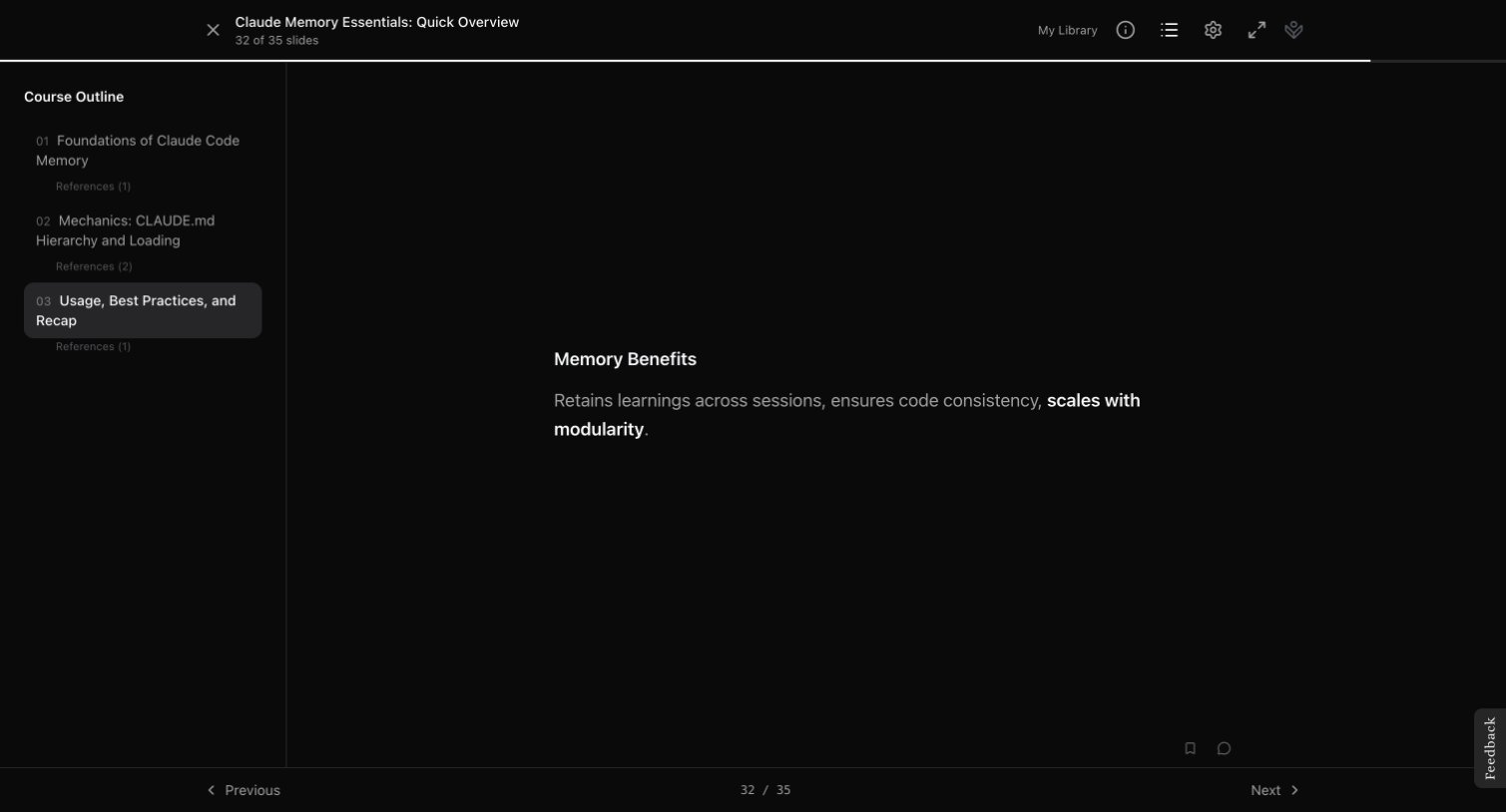Go to the Next slide
This screenshot has height=812, width=1506.
(x=1274, y=790)
